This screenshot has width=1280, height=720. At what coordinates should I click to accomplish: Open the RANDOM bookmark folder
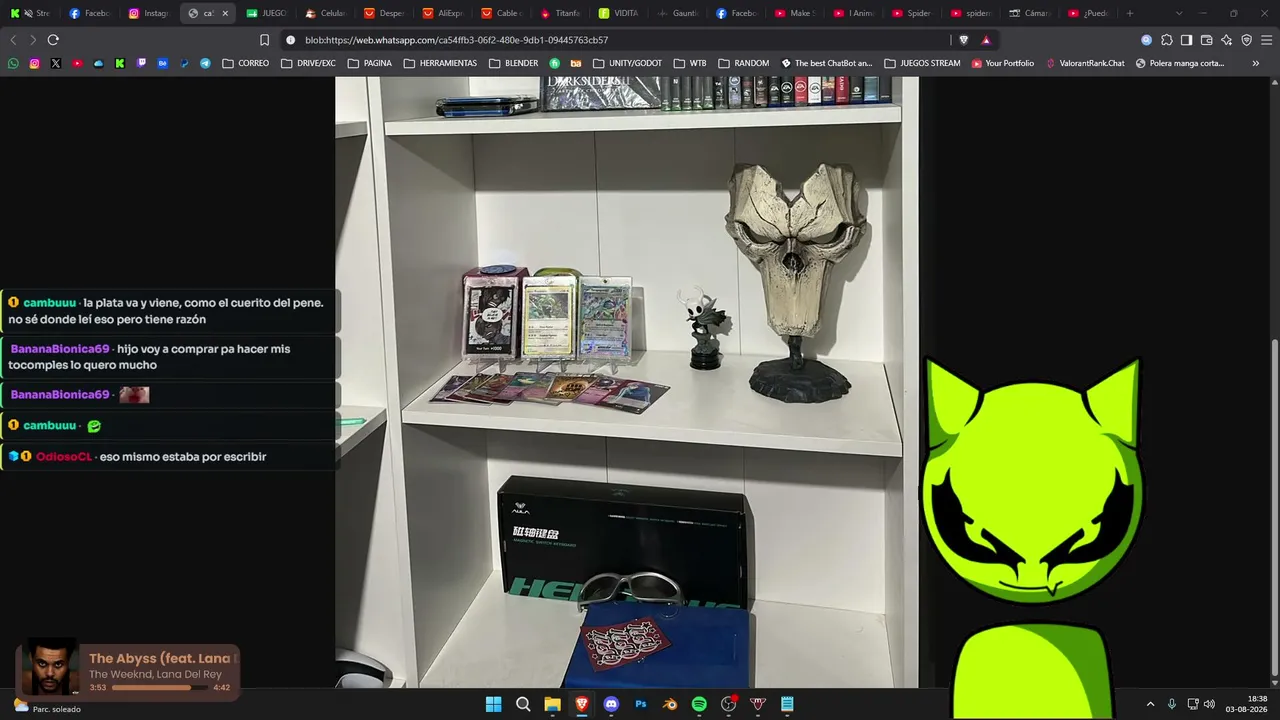pyautogui.click(x=744, y=63)
